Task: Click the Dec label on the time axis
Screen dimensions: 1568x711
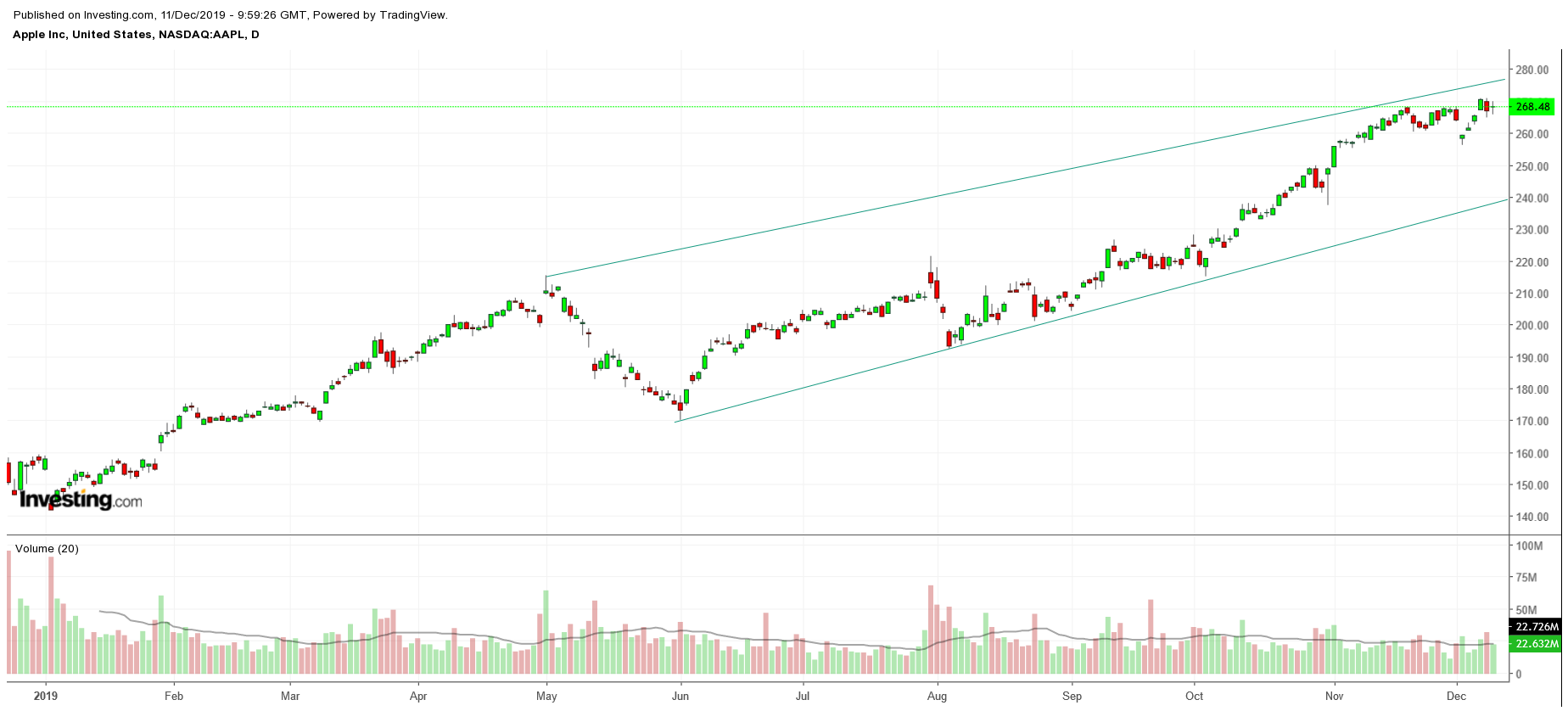Action: pyautogui.click(x=1457, y=696)
